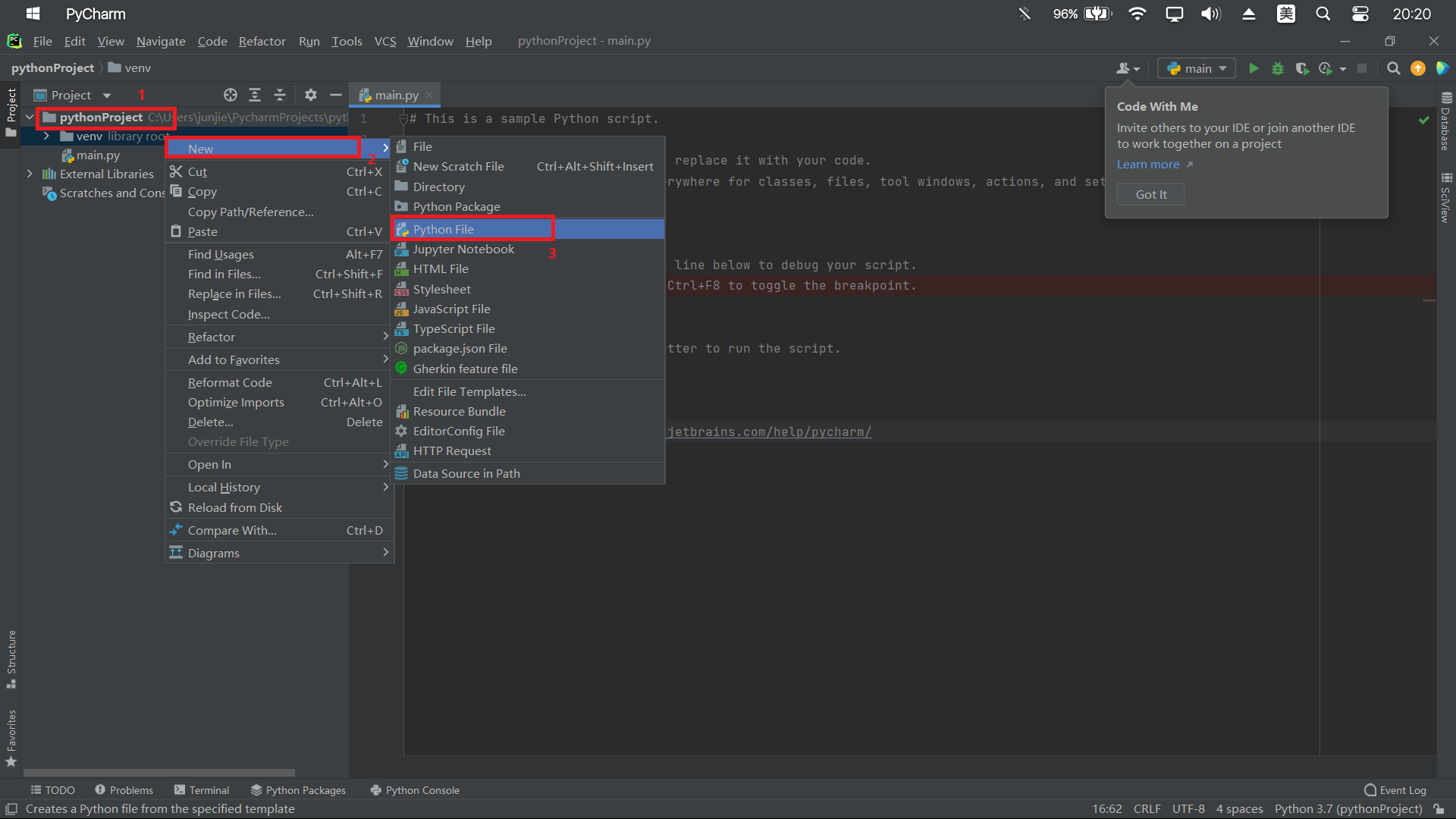Open the Local History submenu
Image resolution: width=1456 pixels, height=819 pixels.
coord(279,487)
